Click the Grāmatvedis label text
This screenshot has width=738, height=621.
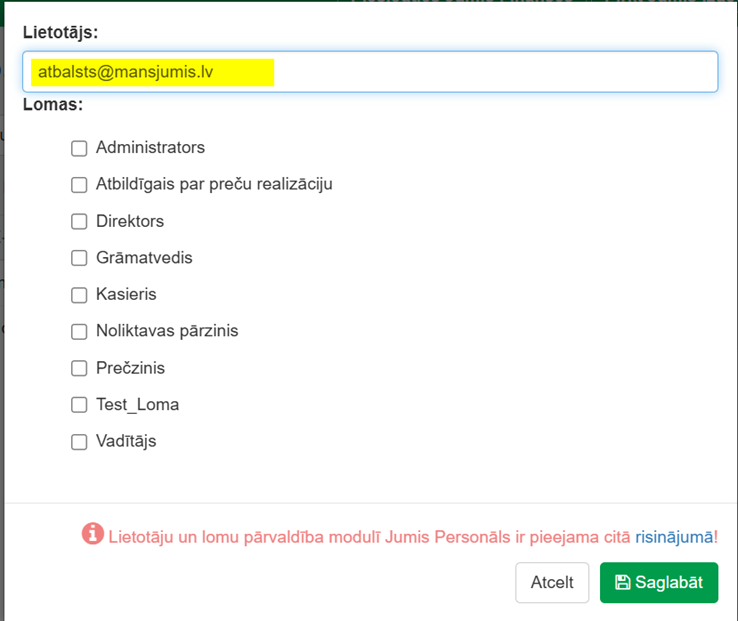144,258
